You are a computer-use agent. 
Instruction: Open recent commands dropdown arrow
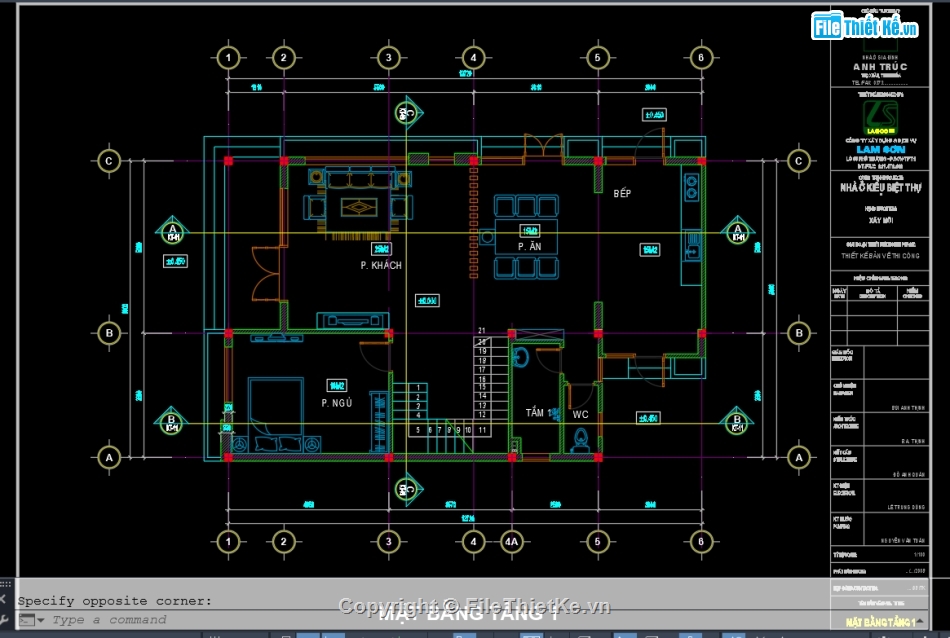pyautogui.click(x=41, y=620)
